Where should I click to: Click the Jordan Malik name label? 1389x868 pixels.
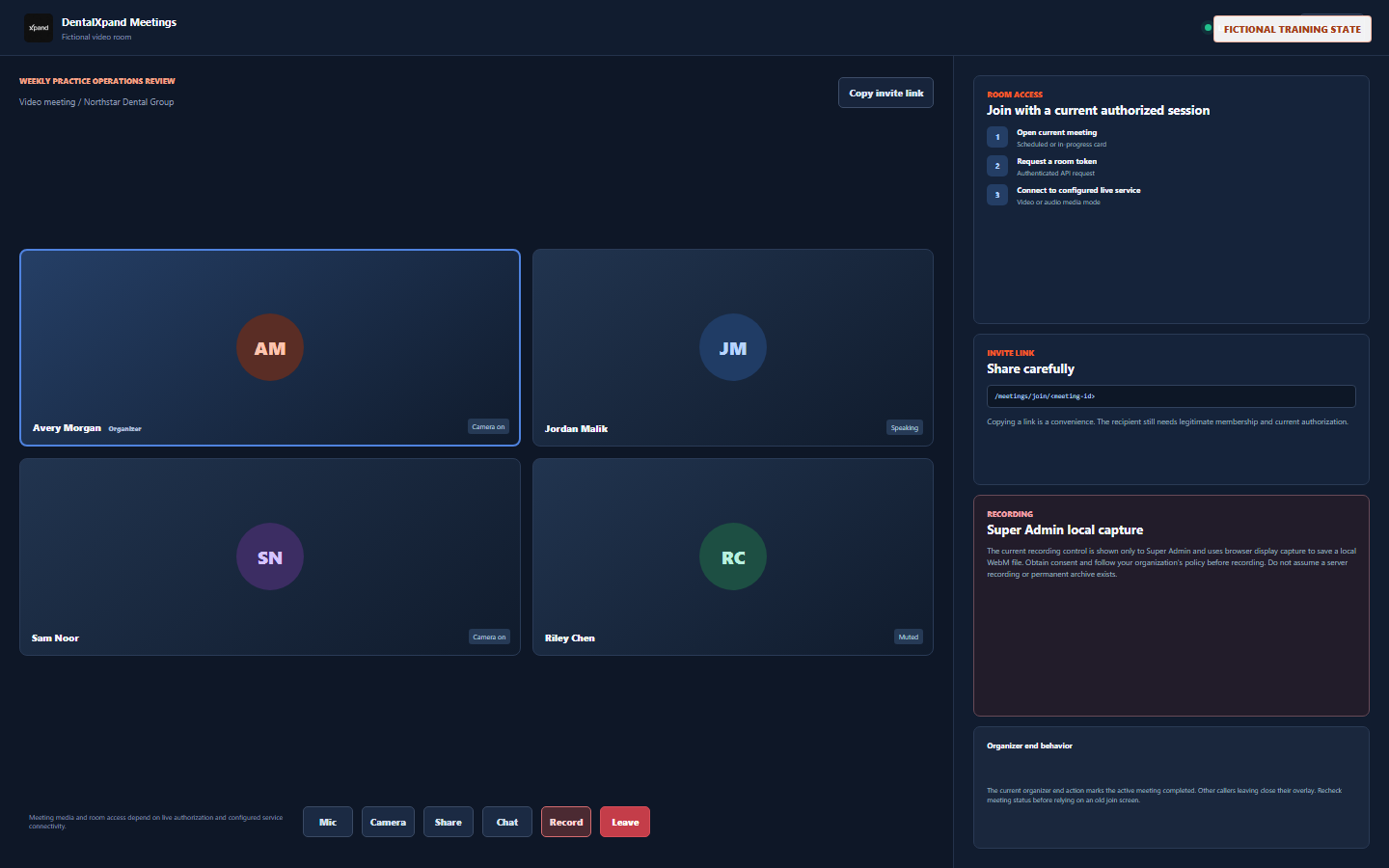click(x=576, y=428)
